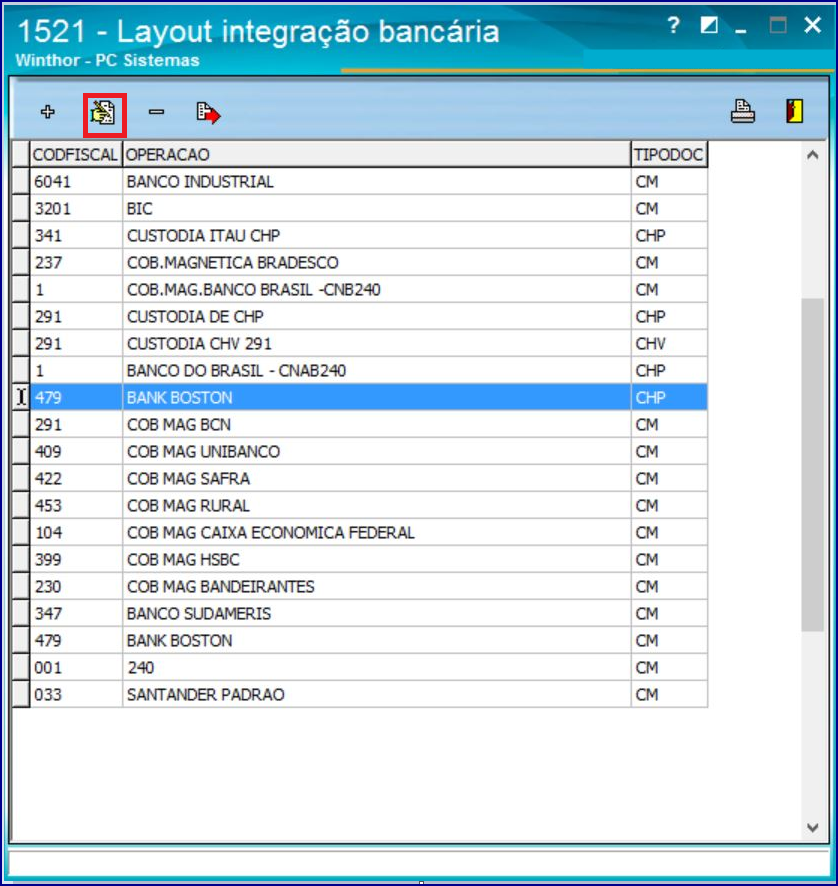
Task: Click the status bar field at the bottom
Action: click(419, 864)
